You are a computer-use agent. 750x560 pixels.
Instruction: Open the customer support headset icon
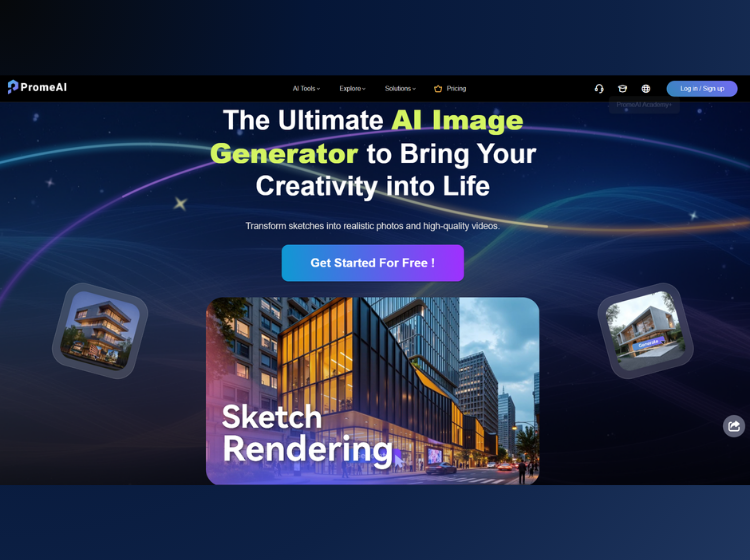[599, 88]
